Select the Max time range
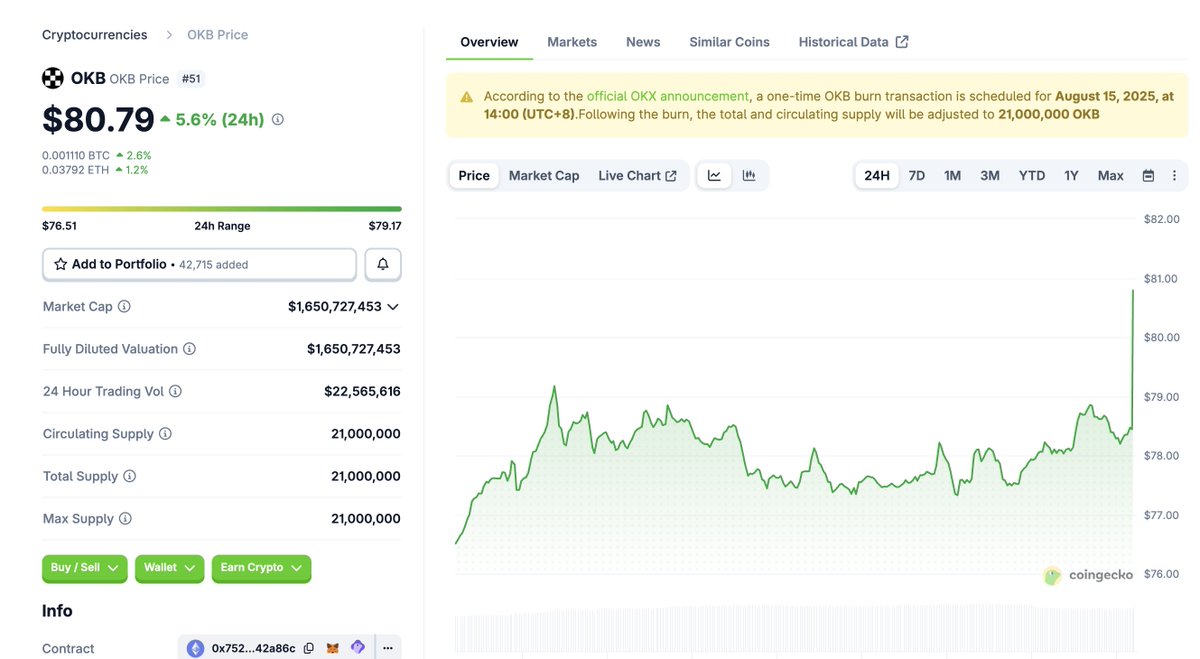1200x659 pixels. pos(1111,175)
